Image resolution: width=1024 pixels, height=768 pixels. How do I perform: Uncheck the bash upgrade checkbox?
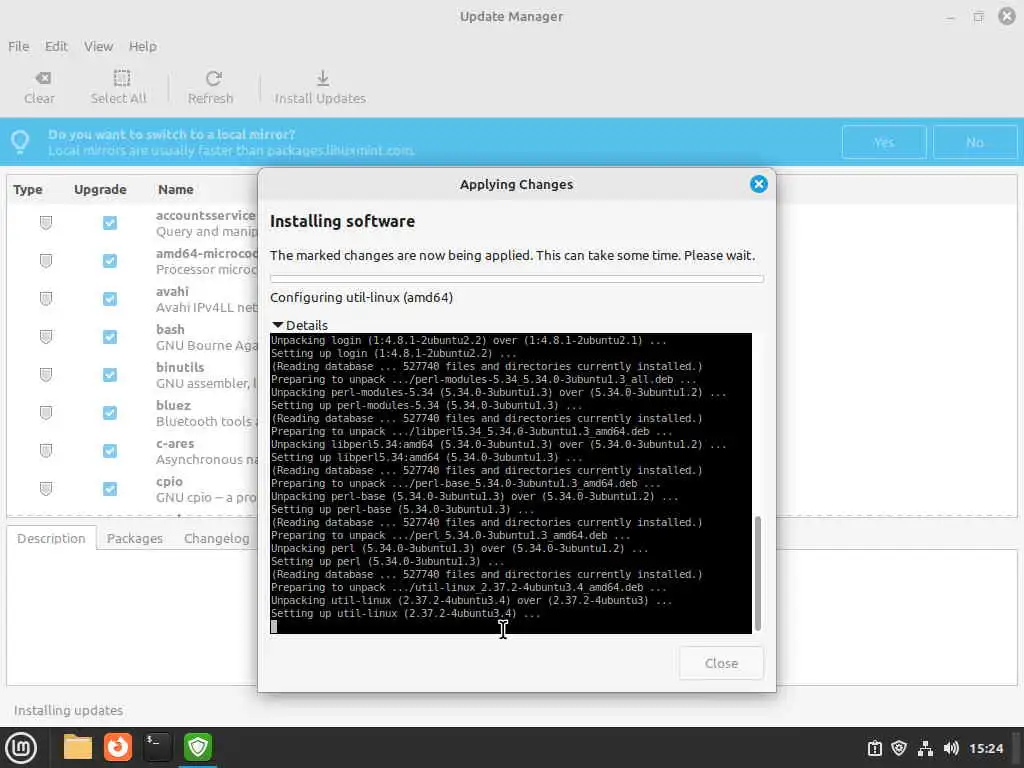coord(110,337)
